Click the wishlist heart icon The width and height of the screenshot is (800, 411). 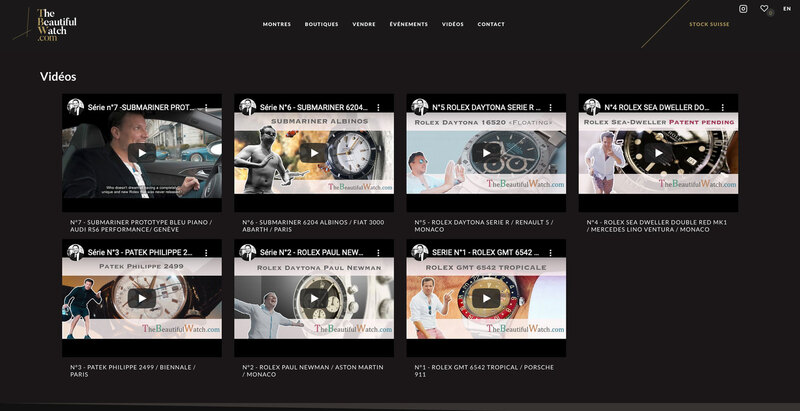[765, 9]
